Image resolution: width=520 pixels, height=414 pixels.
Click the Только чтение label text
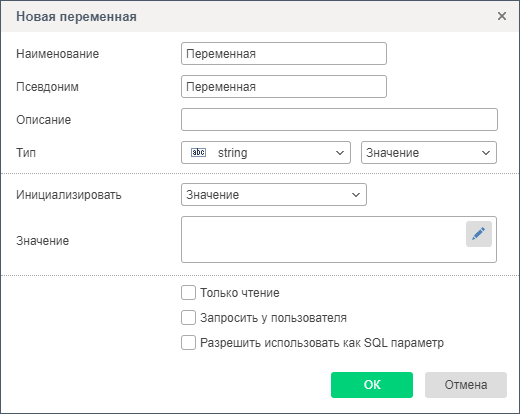point(240,293)
